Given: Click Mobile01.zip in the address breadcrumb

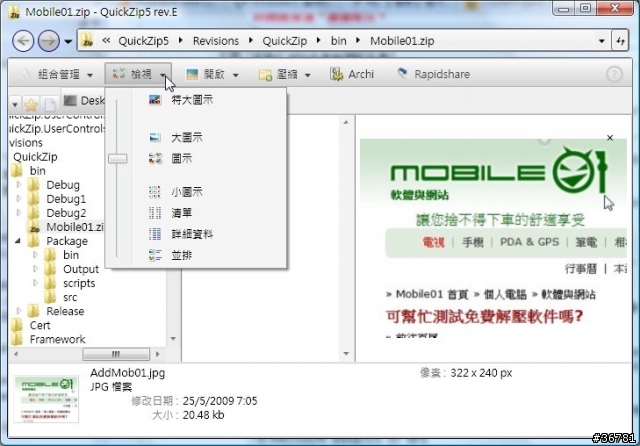Looking at the screenshot, I should [x=402, y=41].
